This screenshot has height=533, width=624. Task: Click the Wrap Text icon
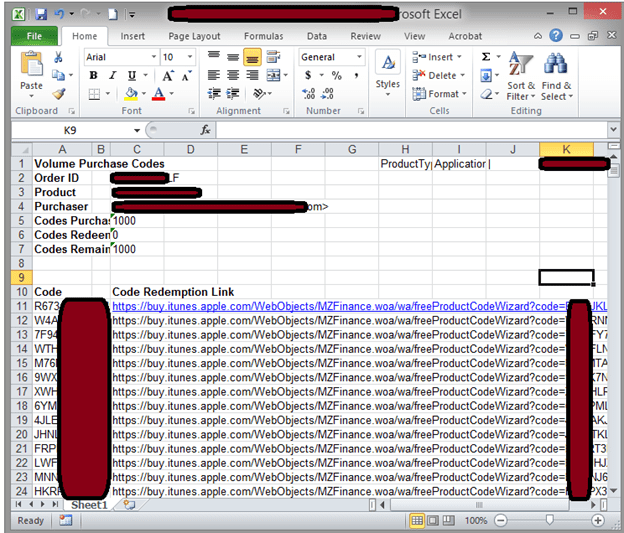click(273, 57)
